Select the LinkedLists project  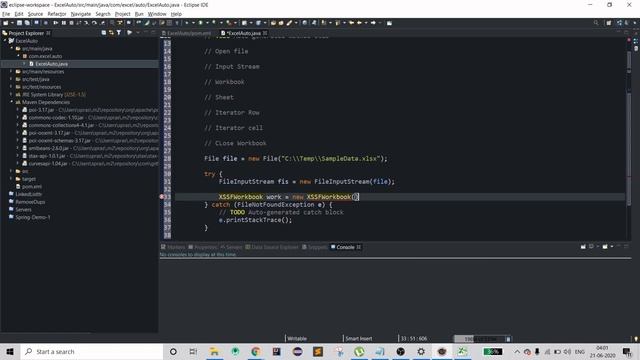[x=28, y=194]
